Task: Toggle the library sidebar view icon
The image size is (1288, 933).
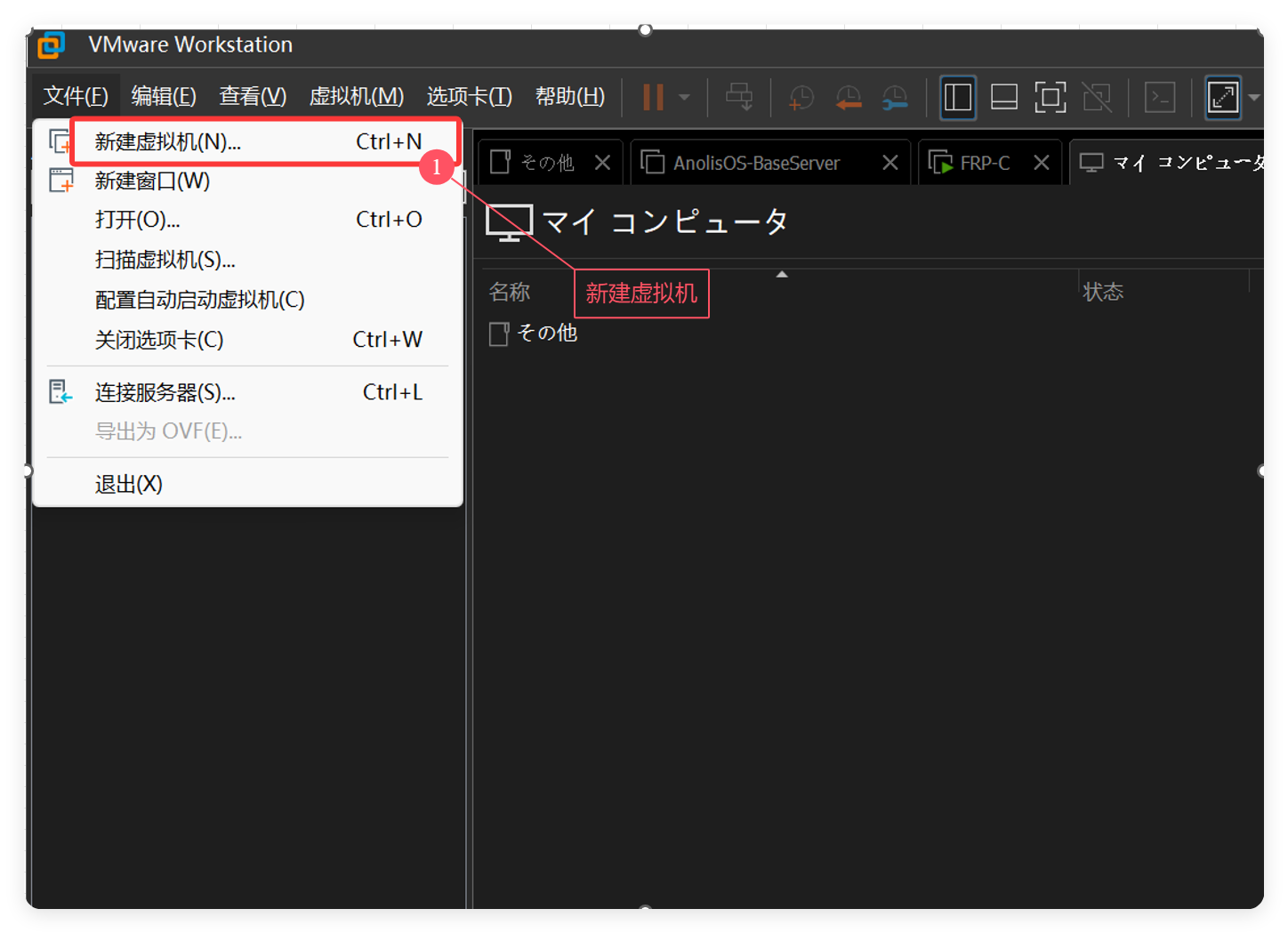Action: [x=958, y=98]
